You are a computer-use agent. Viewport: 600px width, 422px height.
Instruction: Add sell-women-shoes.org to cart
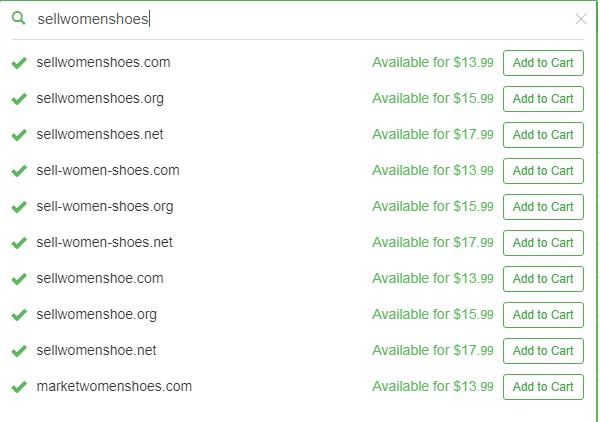543,207
